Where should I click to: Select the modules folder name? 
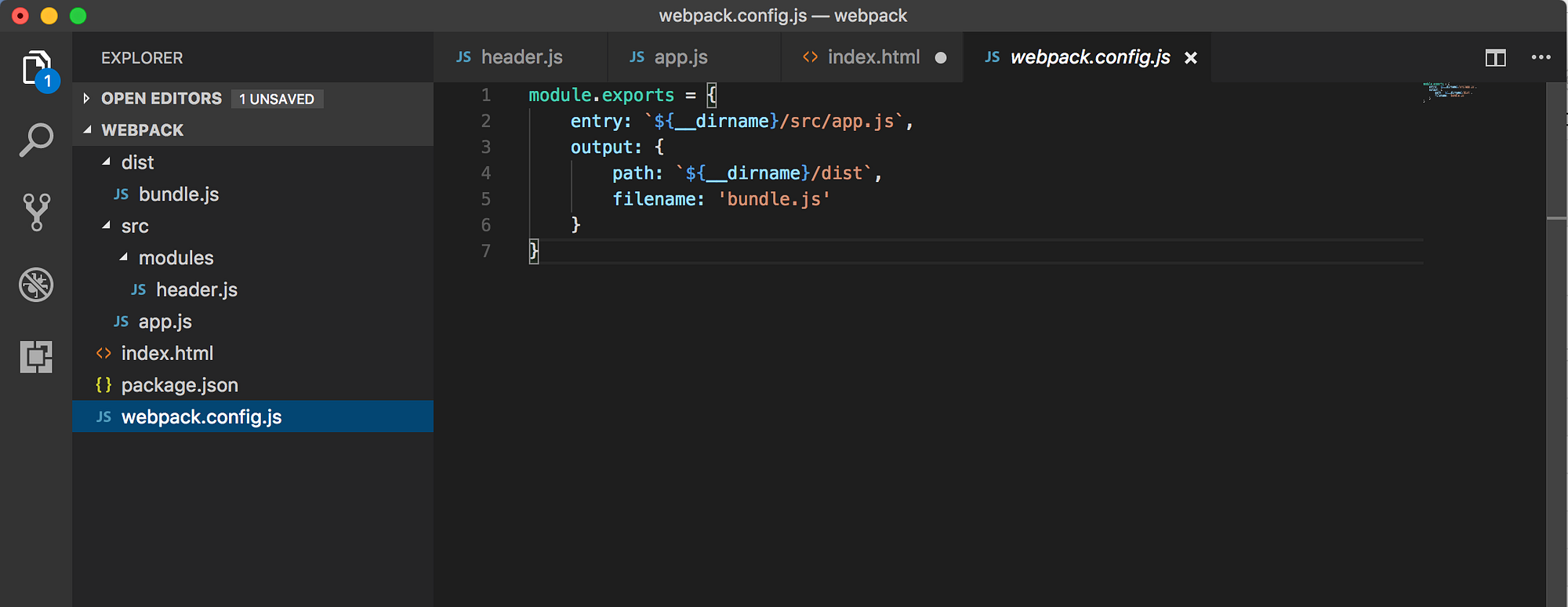(176, 258)
